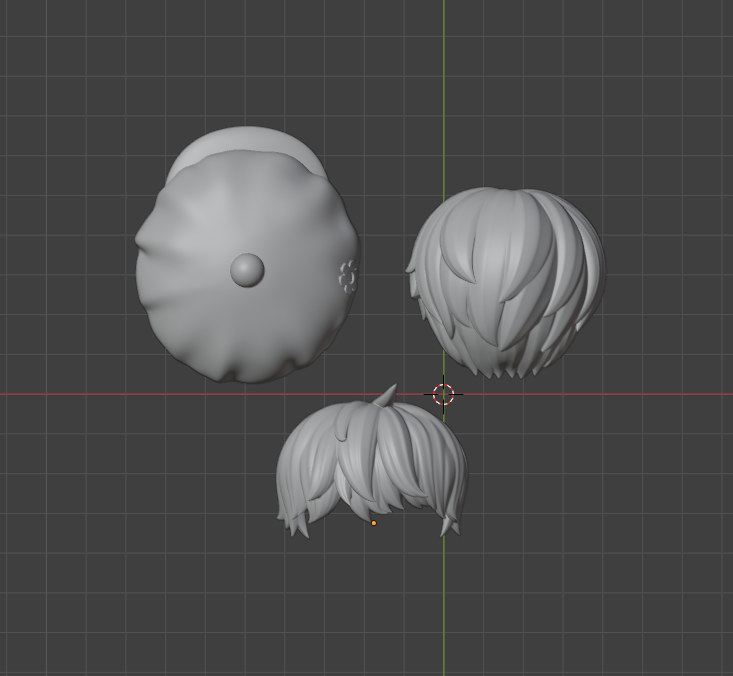Click the pointed left edge of the hat

(140, 240)
